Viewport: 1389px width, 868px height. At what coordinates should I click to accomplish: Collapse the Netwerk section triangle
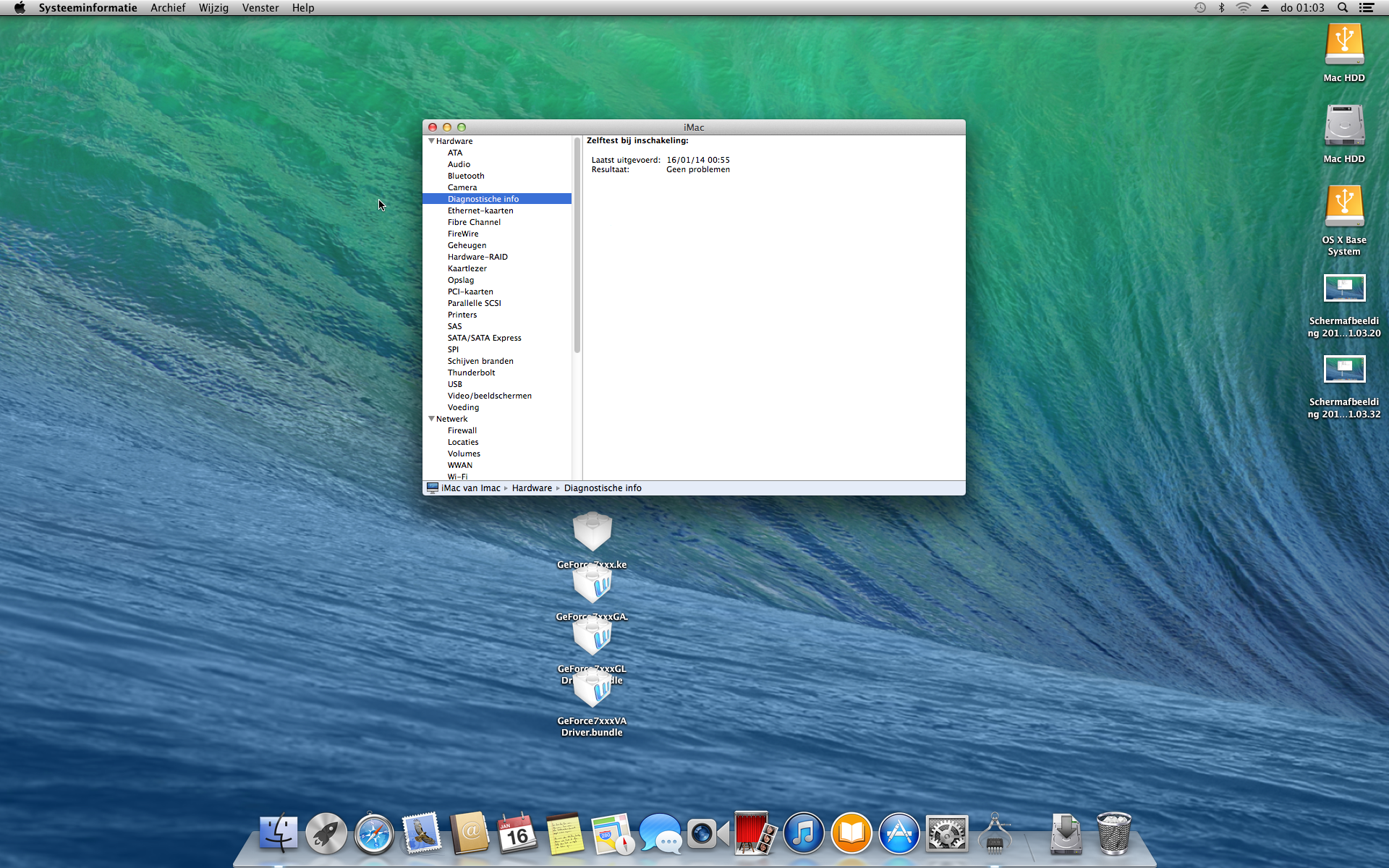[431, 419]
